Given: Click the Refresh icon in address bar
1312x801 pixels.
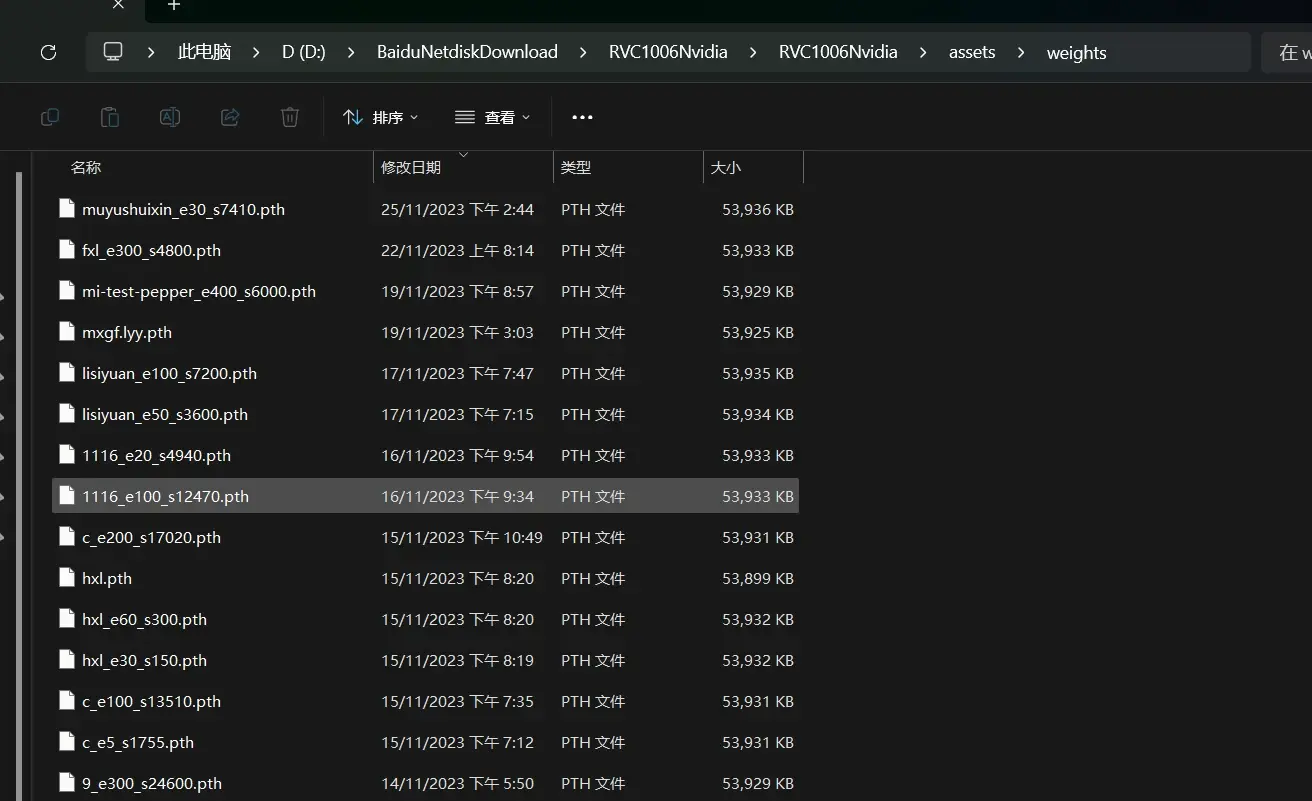Looking at the screenshot, I should coord(48,53).
